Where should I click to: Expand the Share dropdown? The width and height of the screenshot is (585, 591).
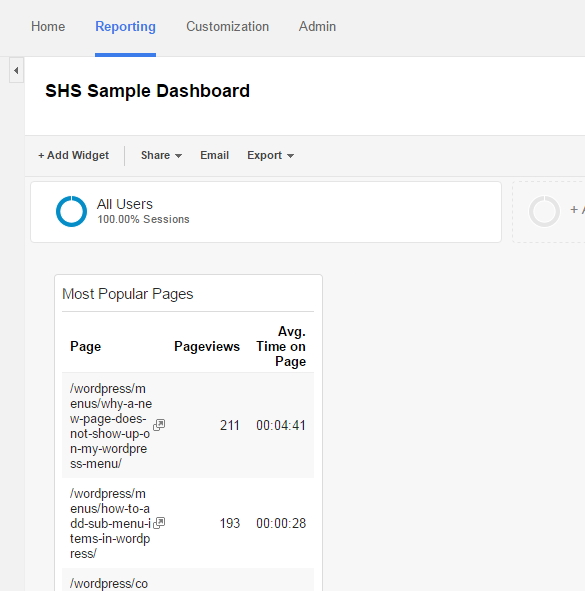pos(161,155)
